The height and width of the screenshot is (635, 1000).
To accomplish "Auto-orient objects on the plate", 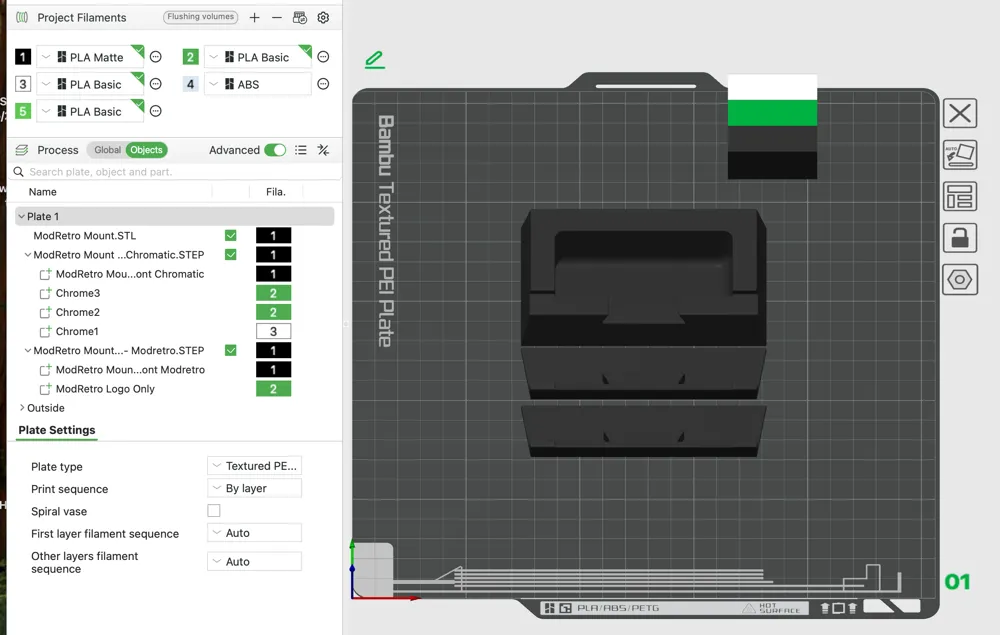I will pyautogui.click(x=960, y=155).
